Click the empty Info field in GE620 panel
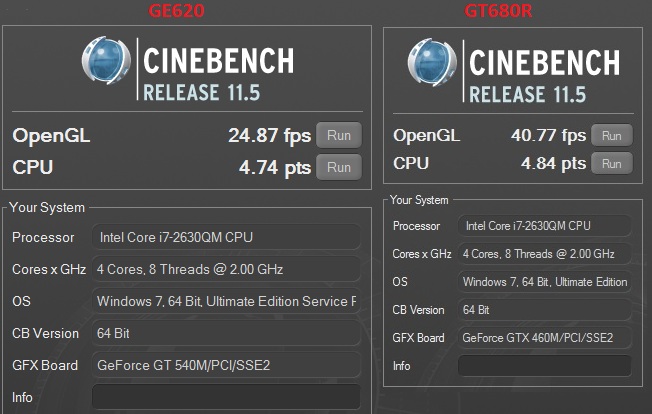Screen dimensions: 652x414 225,397
